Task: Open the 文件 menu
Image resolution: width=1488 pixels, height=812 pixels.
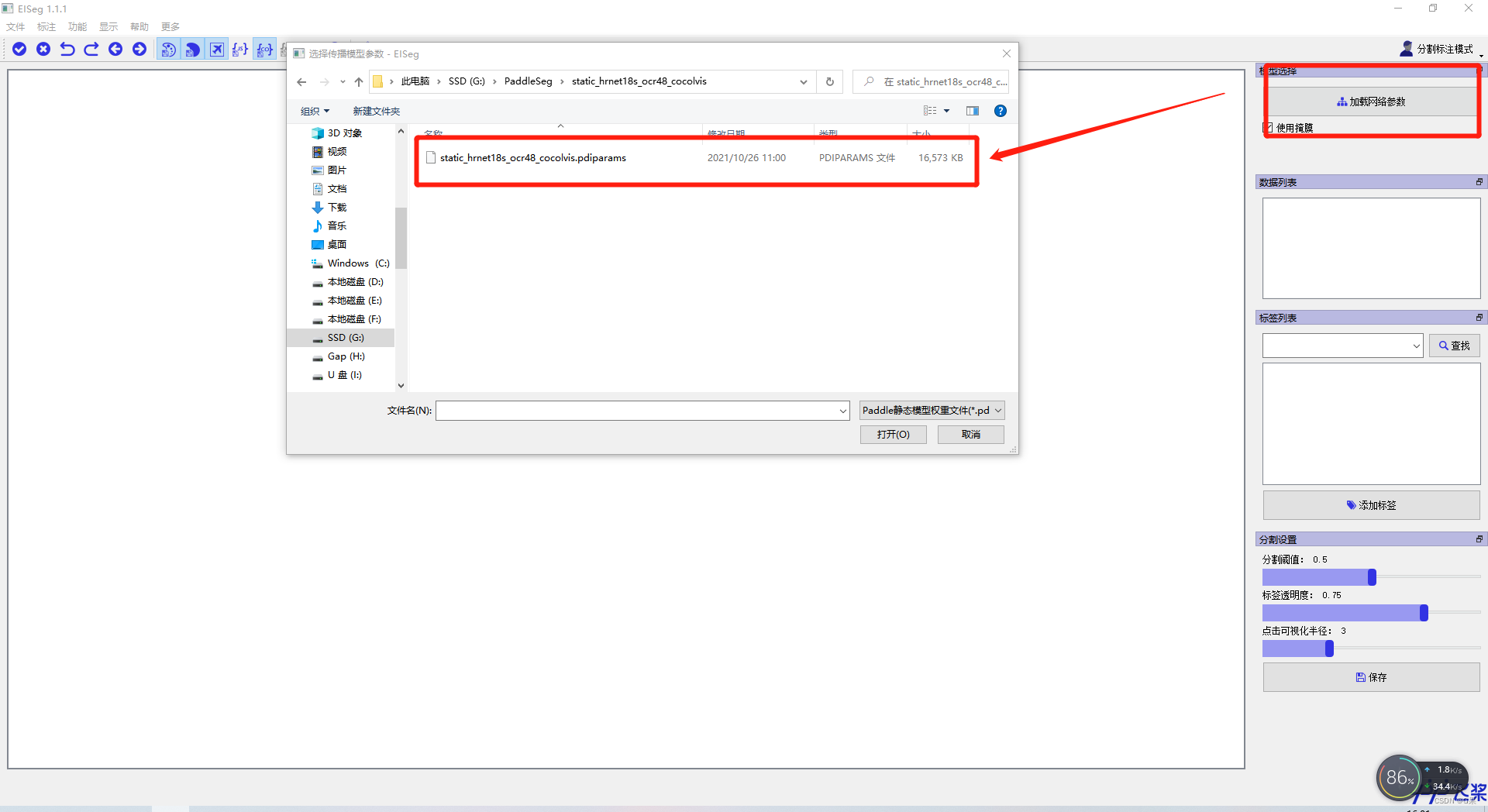Action: (x=15, y=27)
